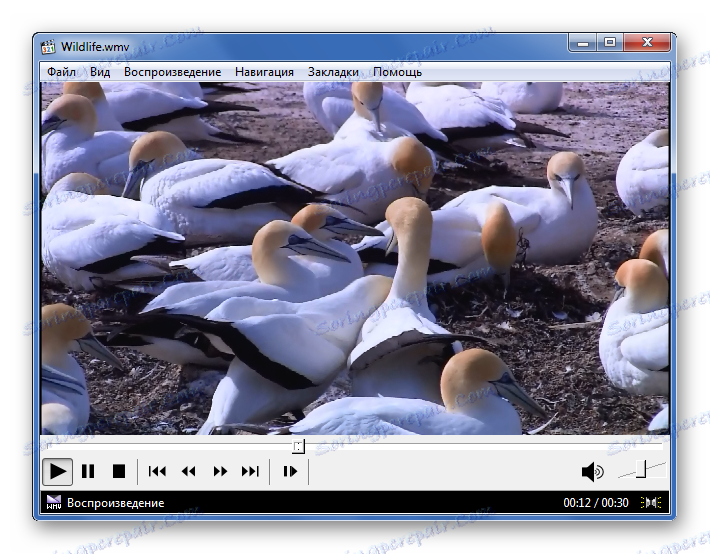
Task: Click the Воспроизведение status text
Action: pos(115,503)
